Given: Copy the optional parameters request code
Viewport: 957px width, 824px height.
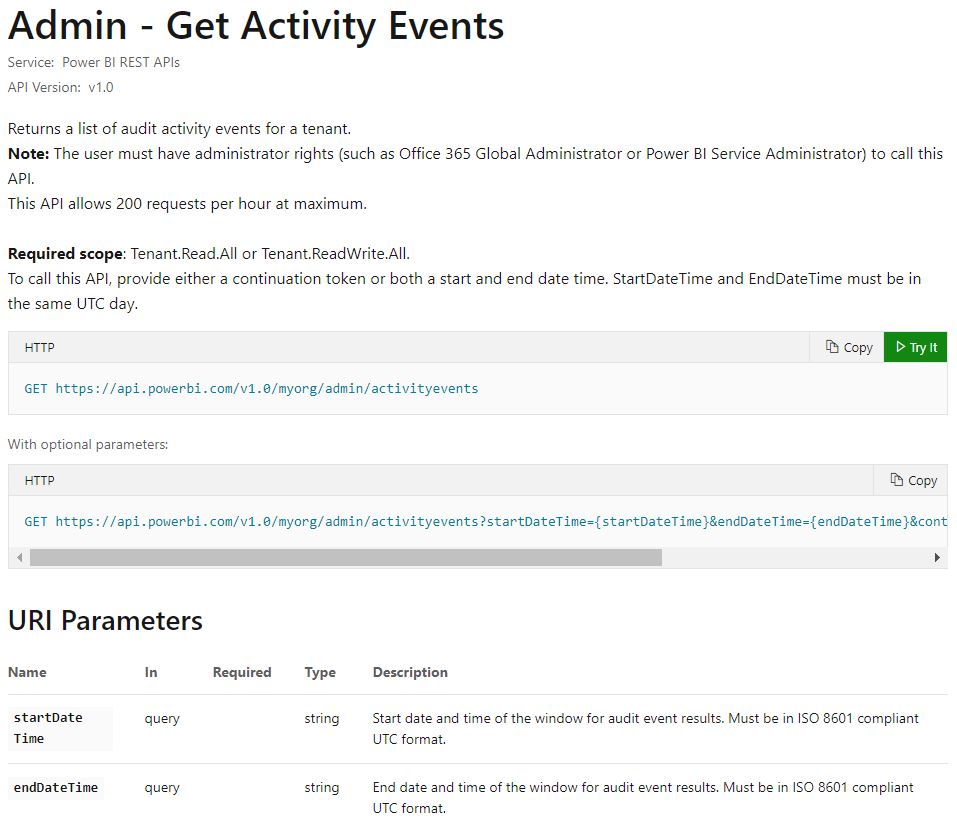Looking at the screenshot, I should click(913, 480).
